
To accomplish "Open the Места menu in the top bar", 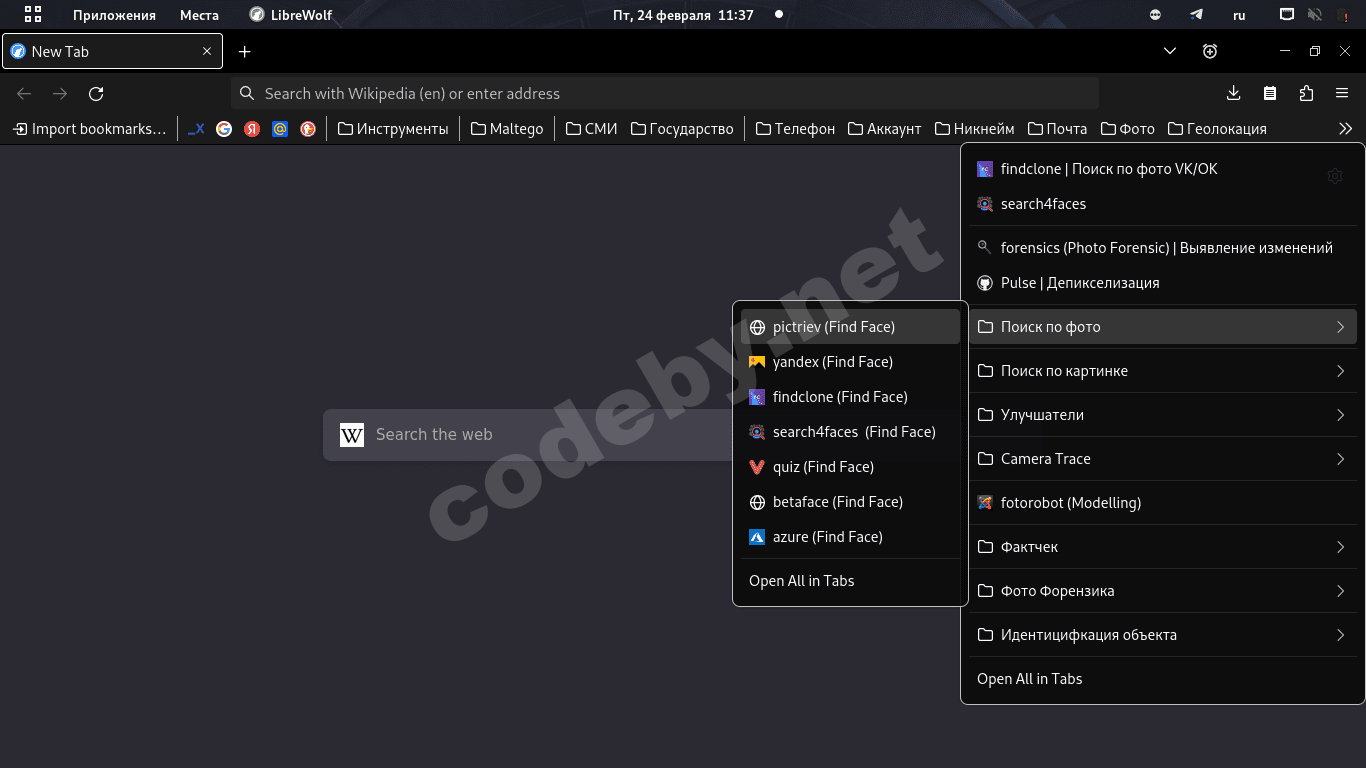I will coord(199,15).
